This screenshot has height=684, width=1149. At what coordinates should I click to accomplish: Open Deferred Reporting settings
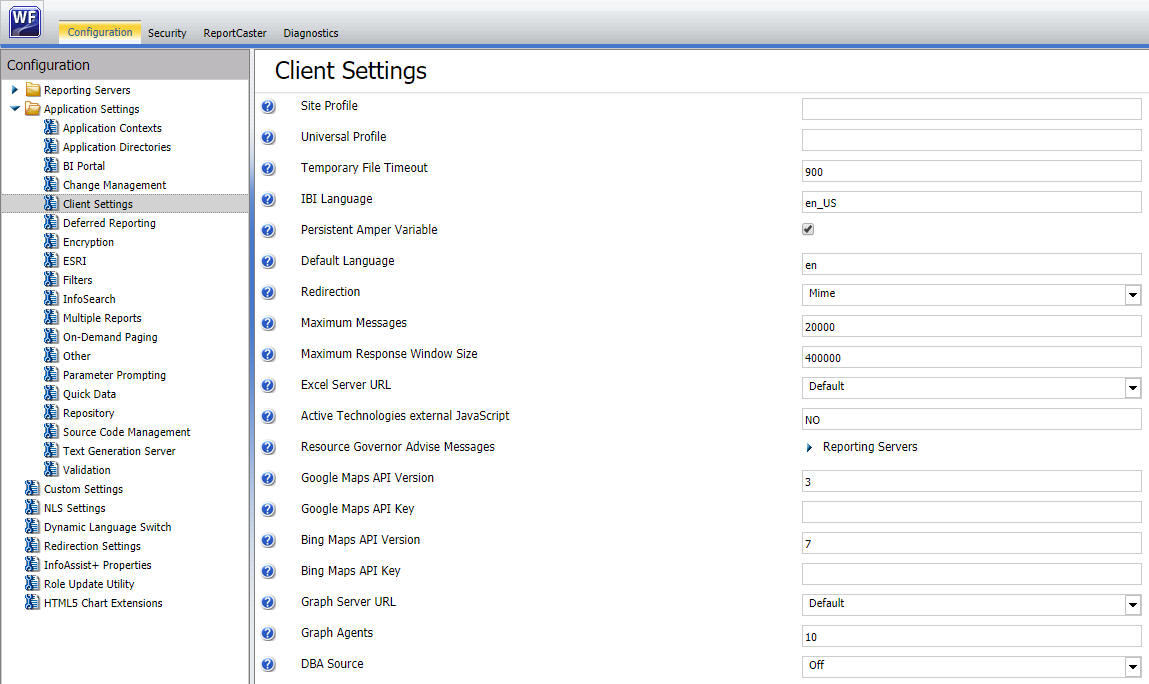pos(109,223)
